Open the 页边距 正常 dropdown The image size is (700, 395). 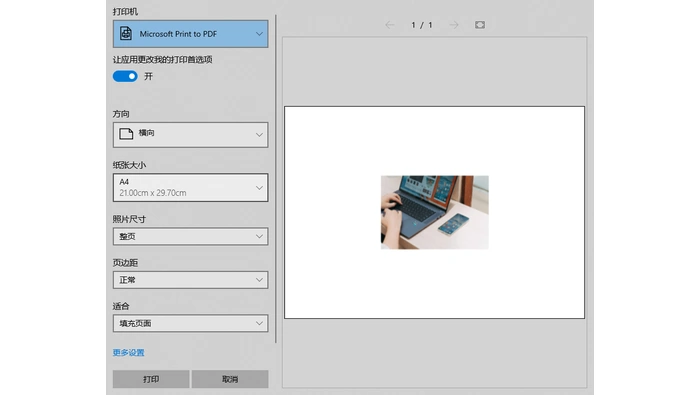[191, 280]
